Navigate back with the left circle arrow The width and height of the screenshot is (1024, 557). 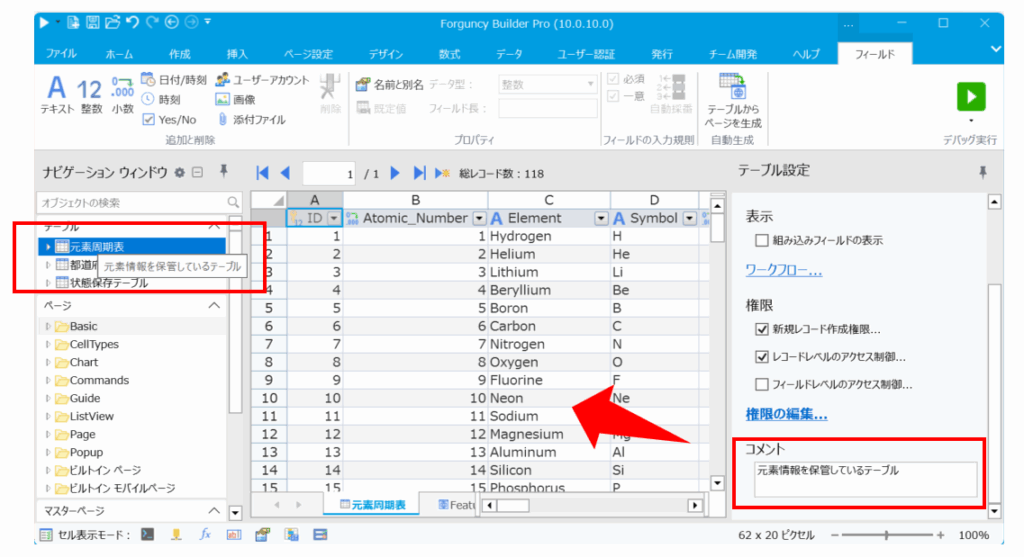[172, 23]
